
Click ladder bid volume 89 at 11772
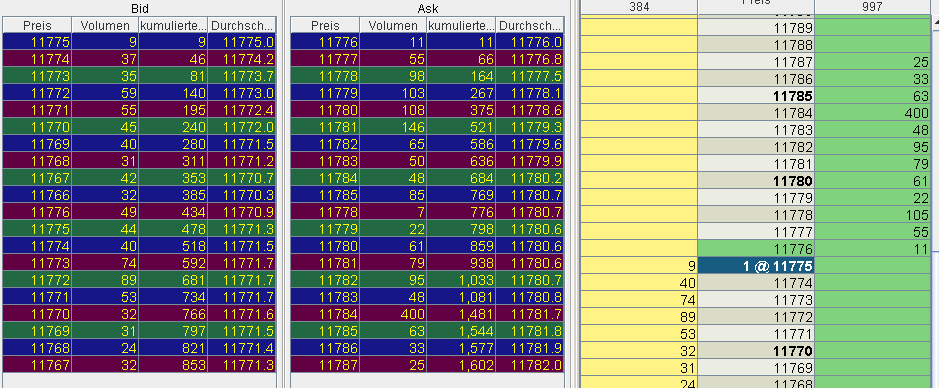639,317
